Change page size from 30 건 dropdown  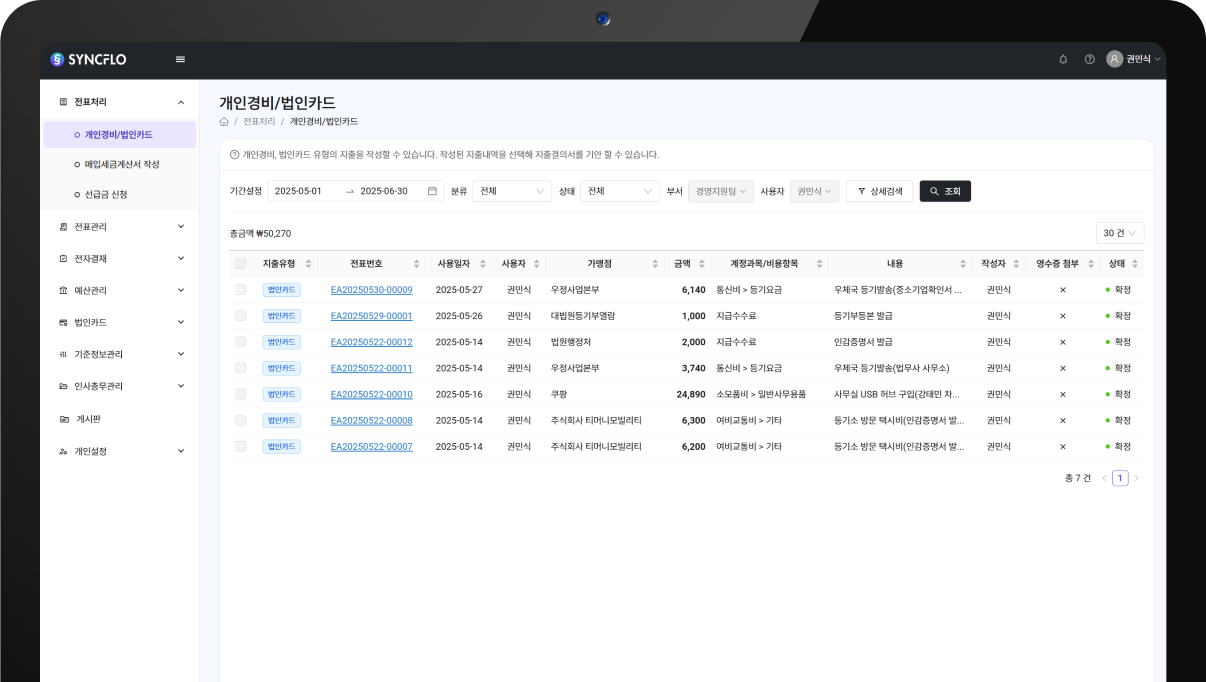click(x=1119, y=233)
